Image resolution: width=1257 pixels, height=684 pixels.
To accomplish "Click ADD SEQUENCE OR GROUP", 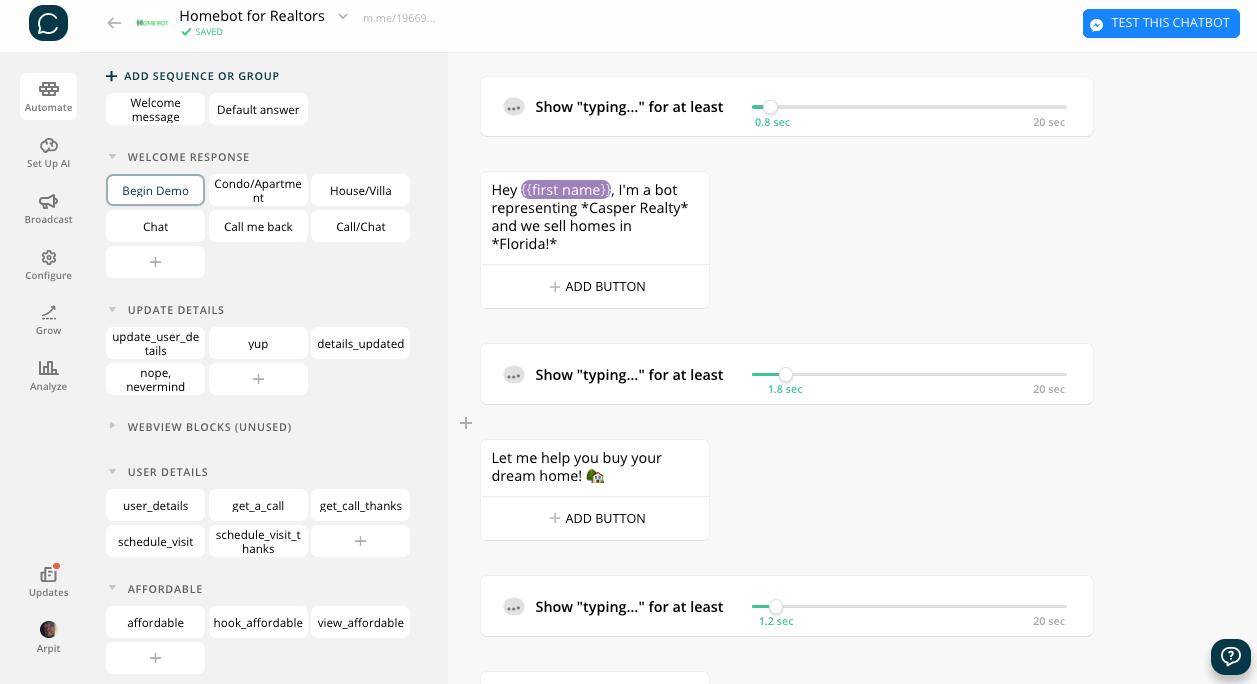I will click(x=193, y=76).
